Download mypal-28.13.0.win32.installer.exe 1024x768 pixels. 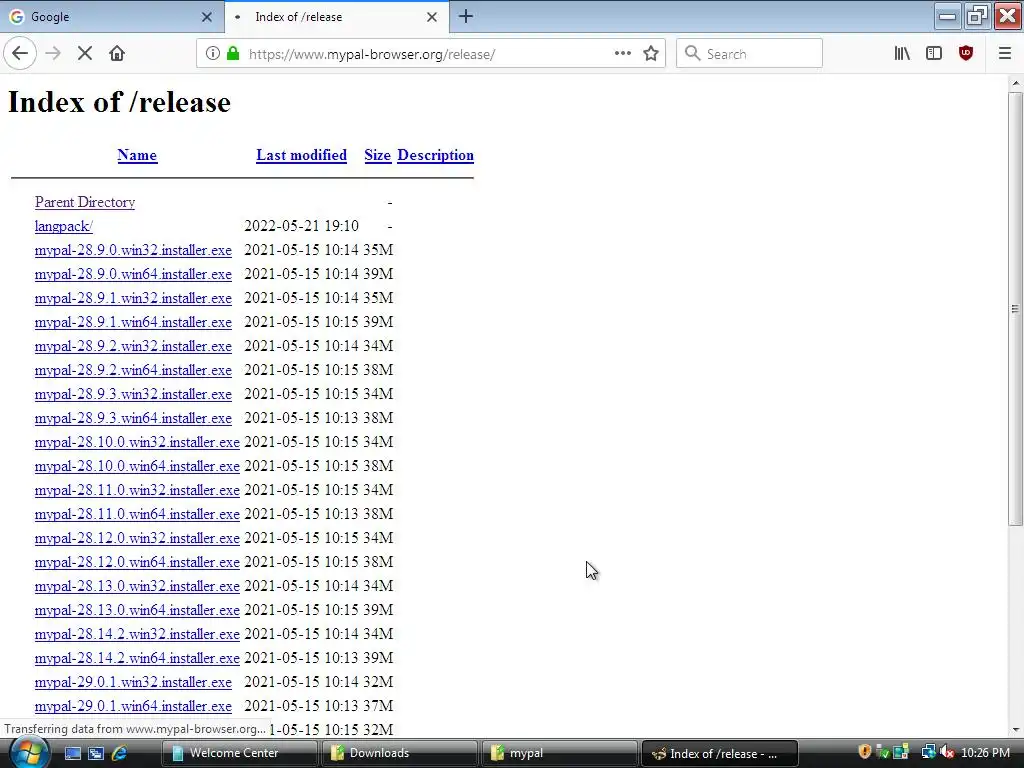click(x=137, y=586)
